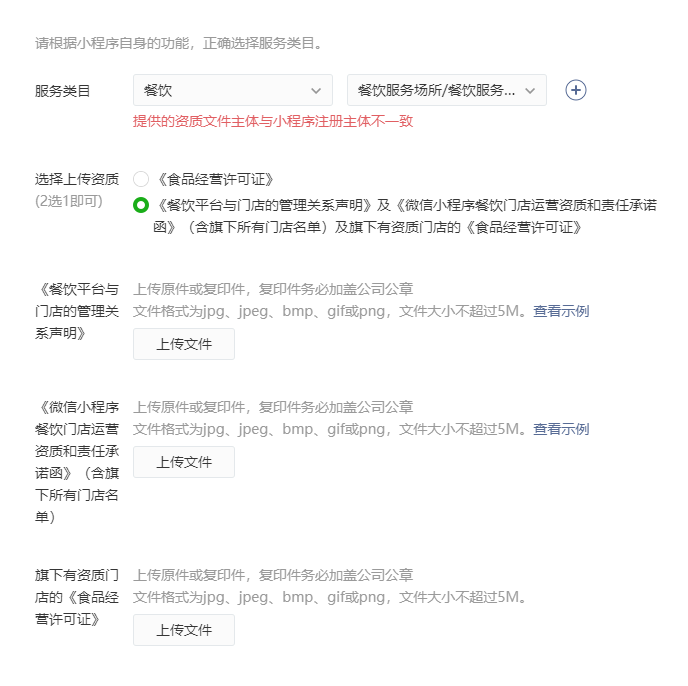The height and width of the screenshot is (686, 688).
Task: Open 查看示例 for the 管理关系声明
Action: coord(561,311)
